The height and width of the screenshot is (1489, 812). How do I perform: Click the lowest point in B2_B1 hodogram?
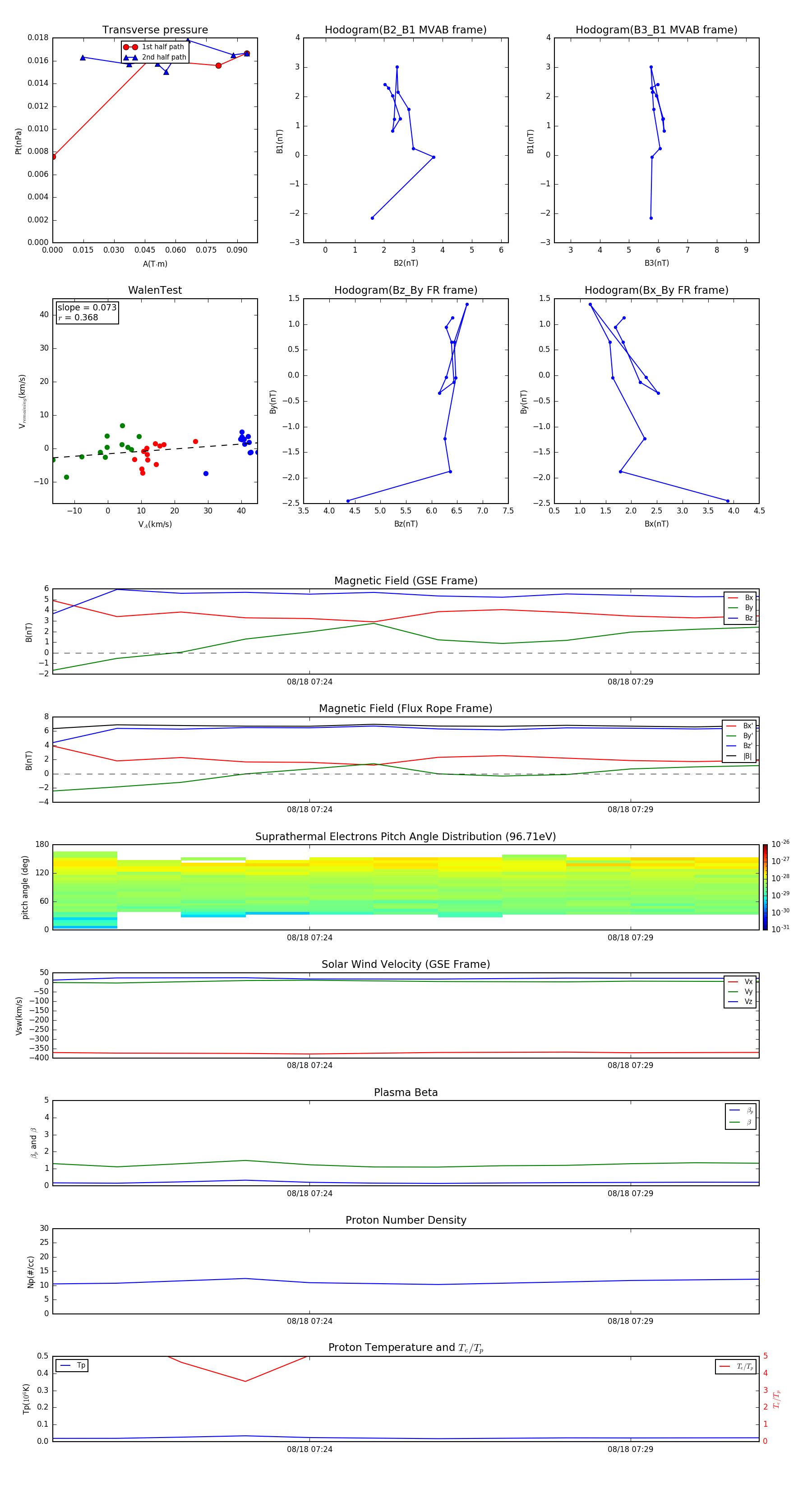[x=372, y=218]
